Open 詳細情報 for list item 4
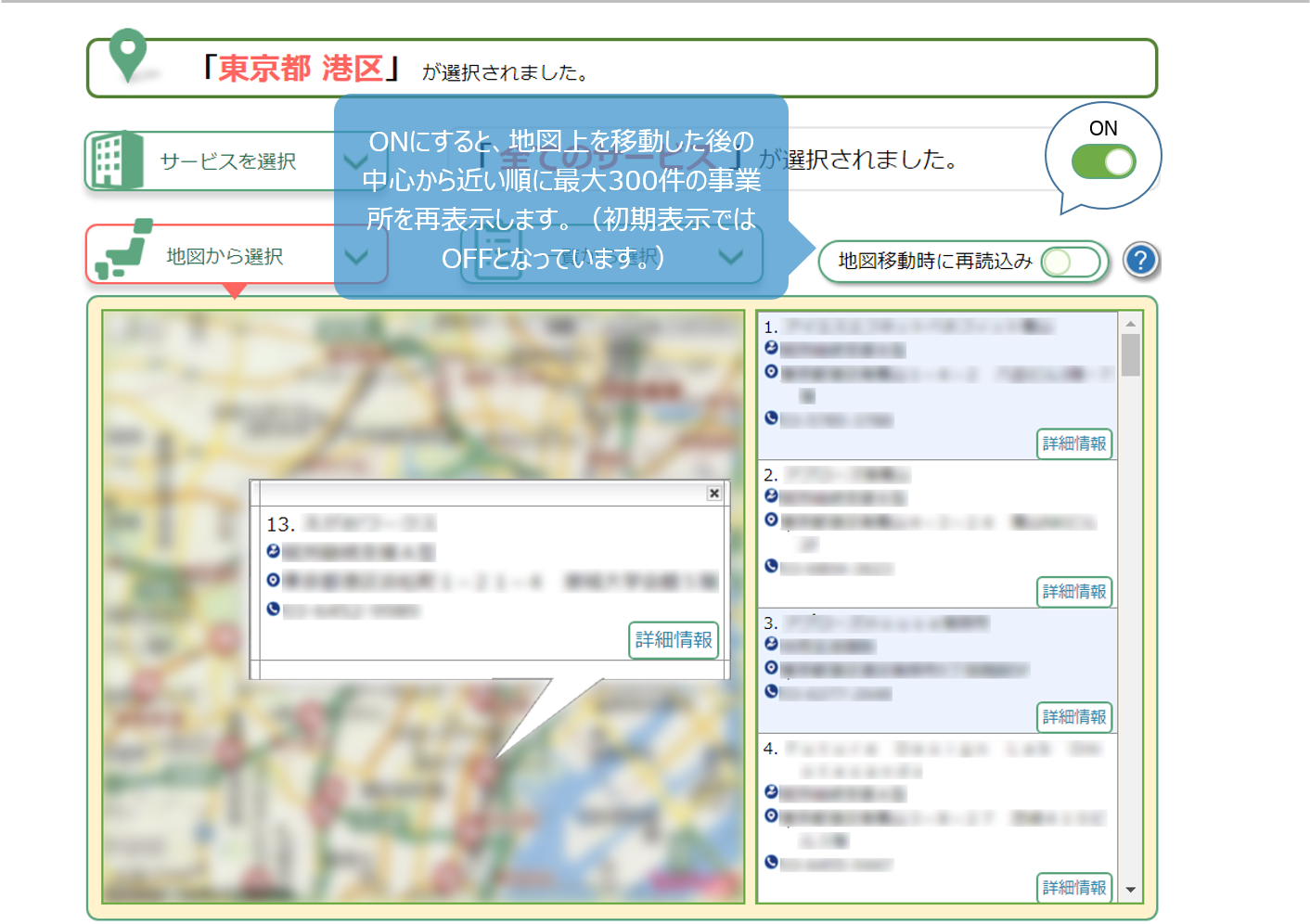 click(1074, 888)
